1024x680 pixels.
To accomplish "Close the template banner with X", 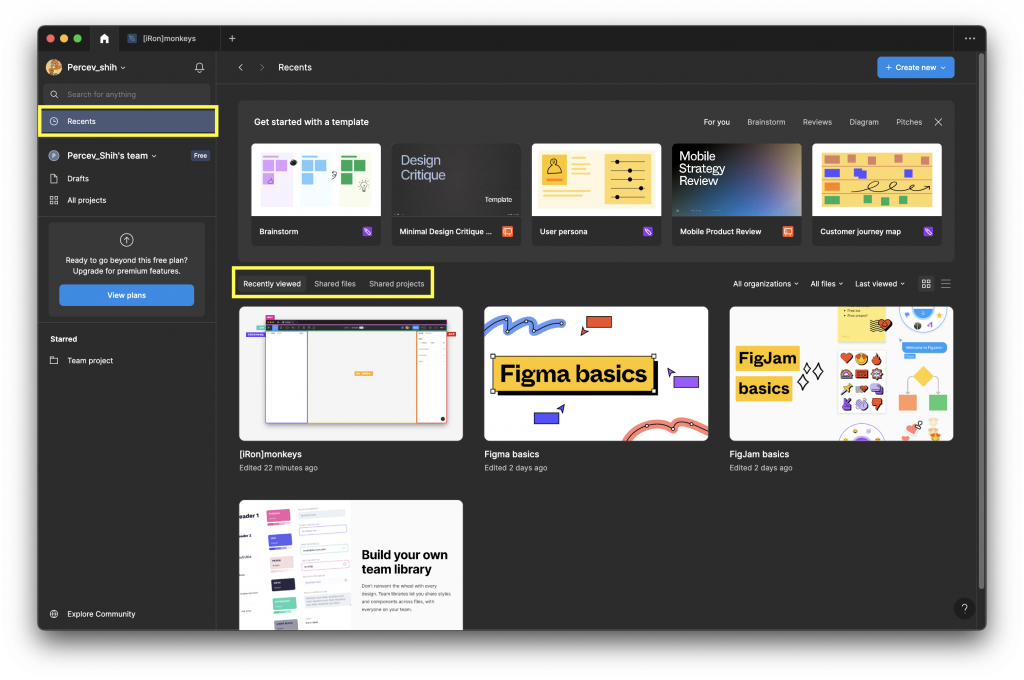I will point(938,122).
